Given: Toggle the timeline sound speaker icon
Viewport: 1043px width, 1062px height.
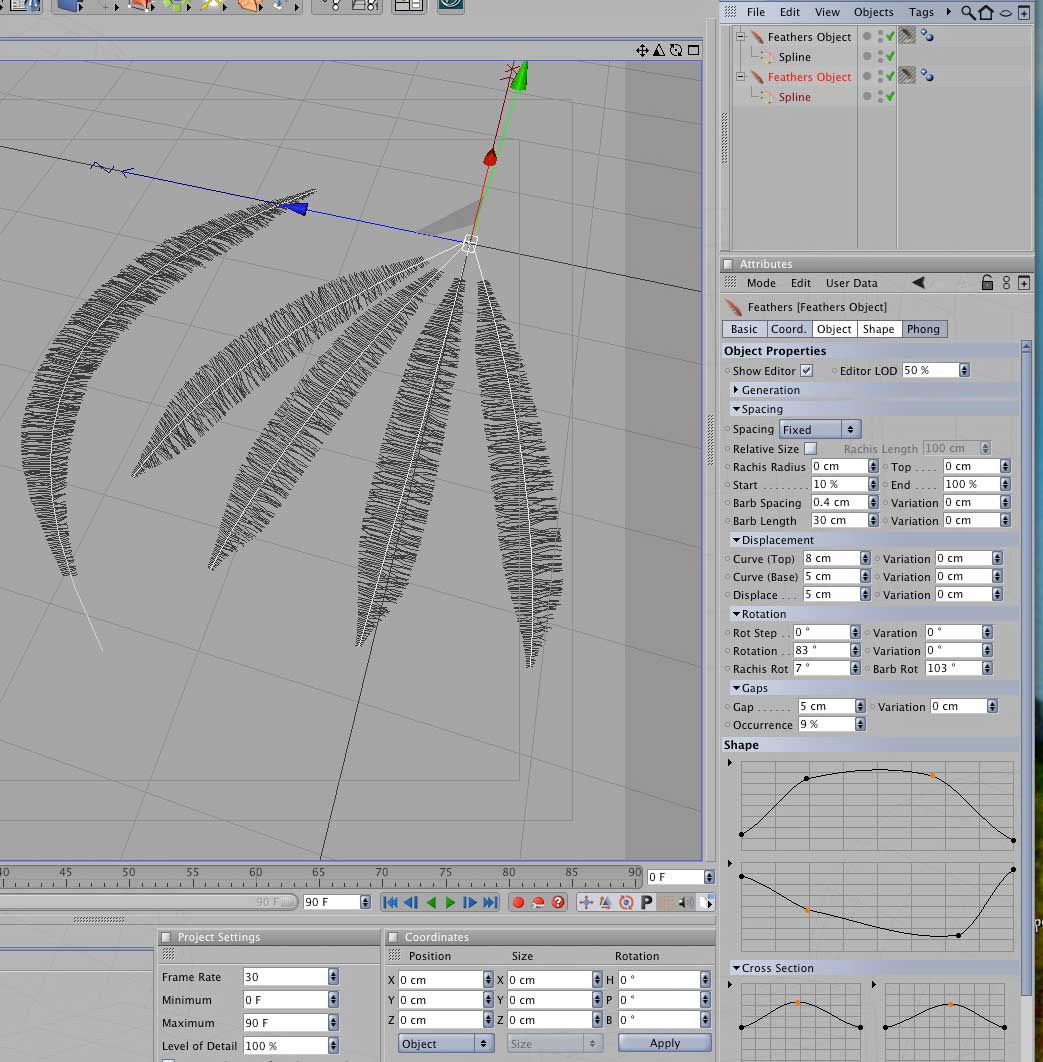Looking at the screenshot, I should coord(686,902).
